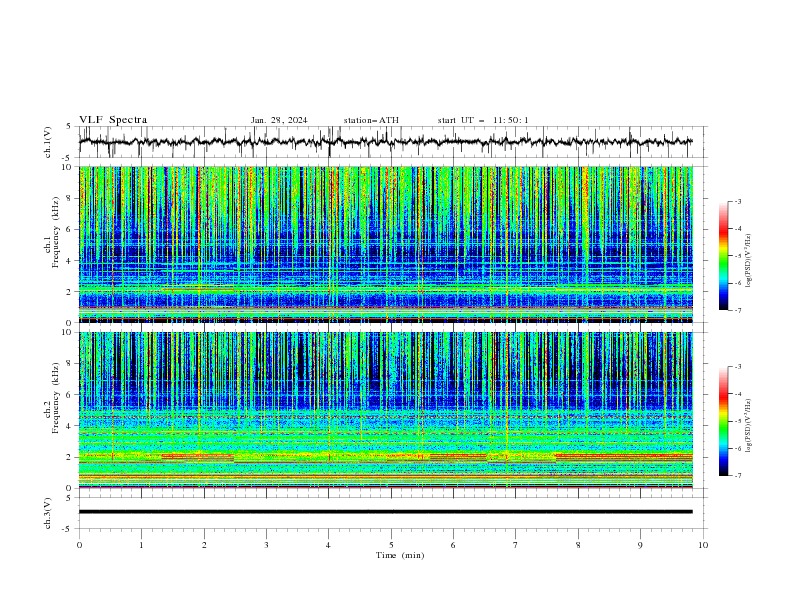Click the '-7' label on the ch.1 colorbar
Image resolution: width=792 pixels, height=612 pixels.
click(737, 310)
